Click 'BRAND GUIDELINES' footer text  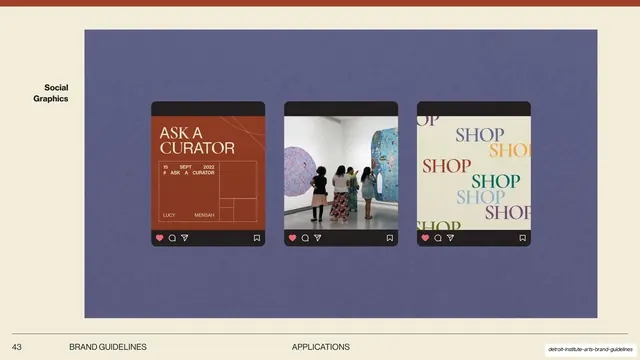point(108,347)
